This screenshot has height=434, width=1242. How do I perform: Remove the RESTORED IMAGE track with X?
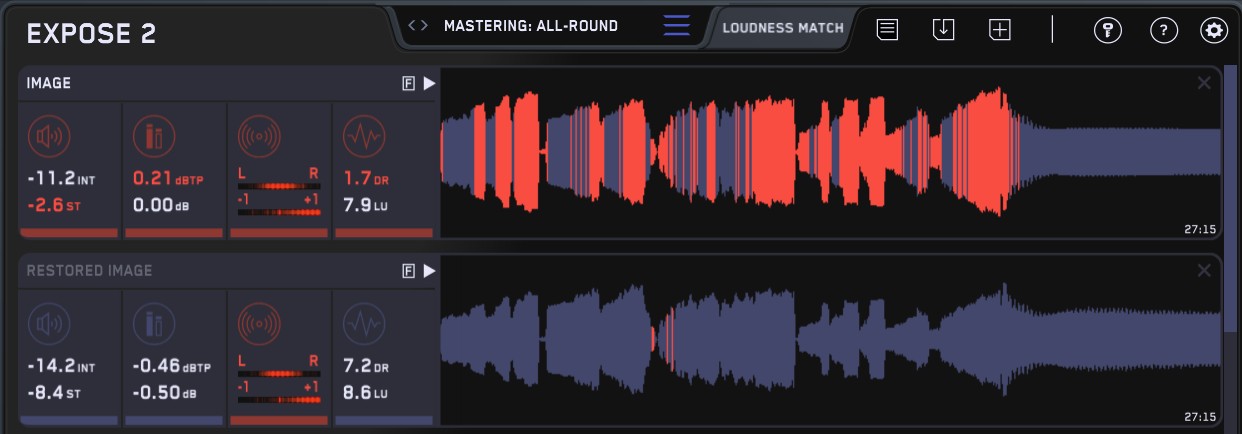click(x=1204, y=271)
